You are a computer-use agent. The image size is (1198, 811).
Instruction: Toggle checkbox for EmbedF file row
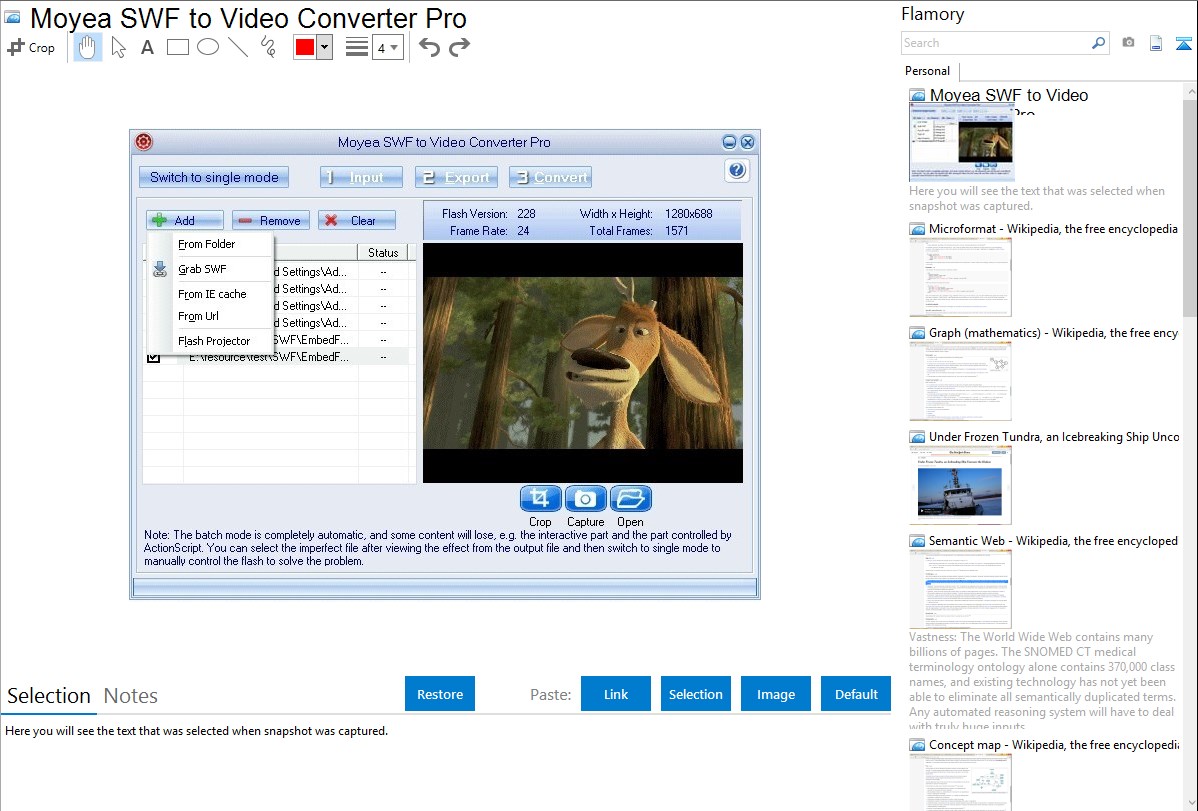154,358
